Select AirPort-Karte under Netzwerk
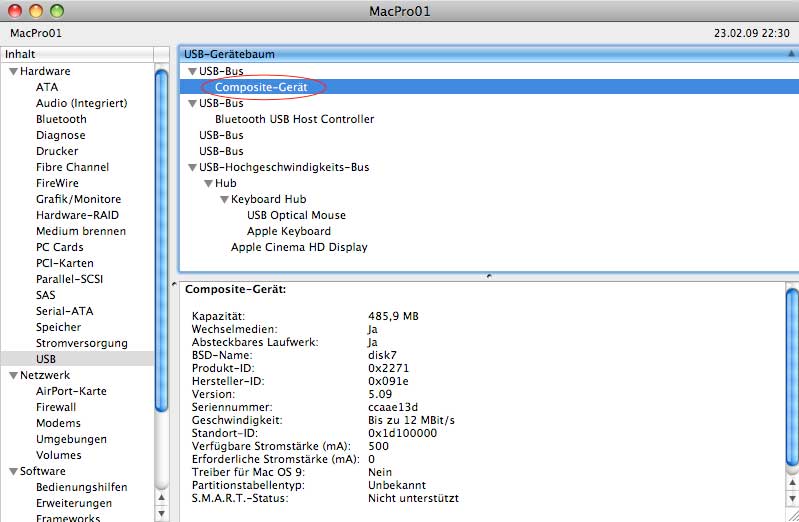Screen dimensions: 799x522 tap(71, 391)
